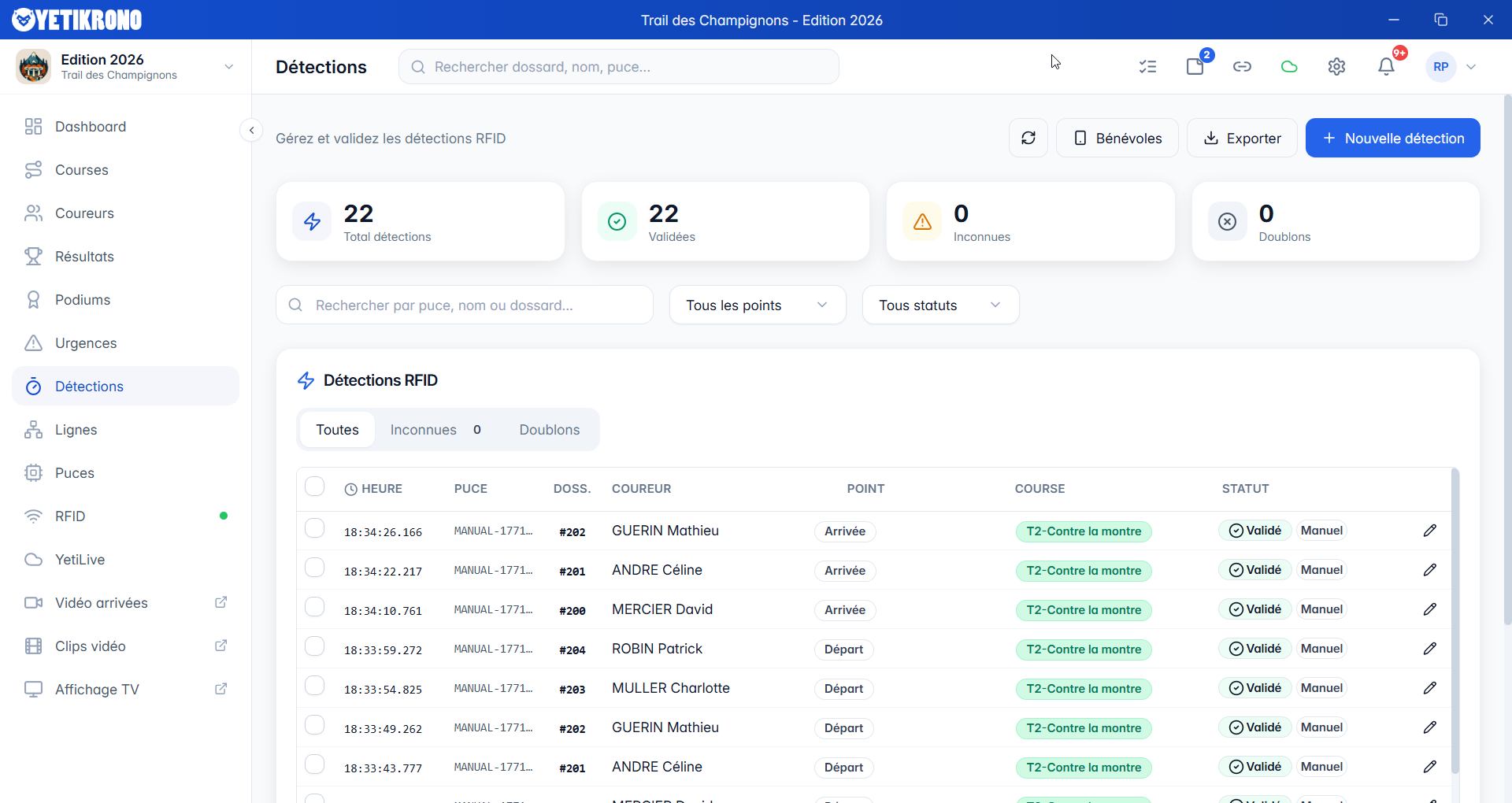Check the box for ANDRE Céline Arrivée row
Screen dimensions: 1512x803
315,568
